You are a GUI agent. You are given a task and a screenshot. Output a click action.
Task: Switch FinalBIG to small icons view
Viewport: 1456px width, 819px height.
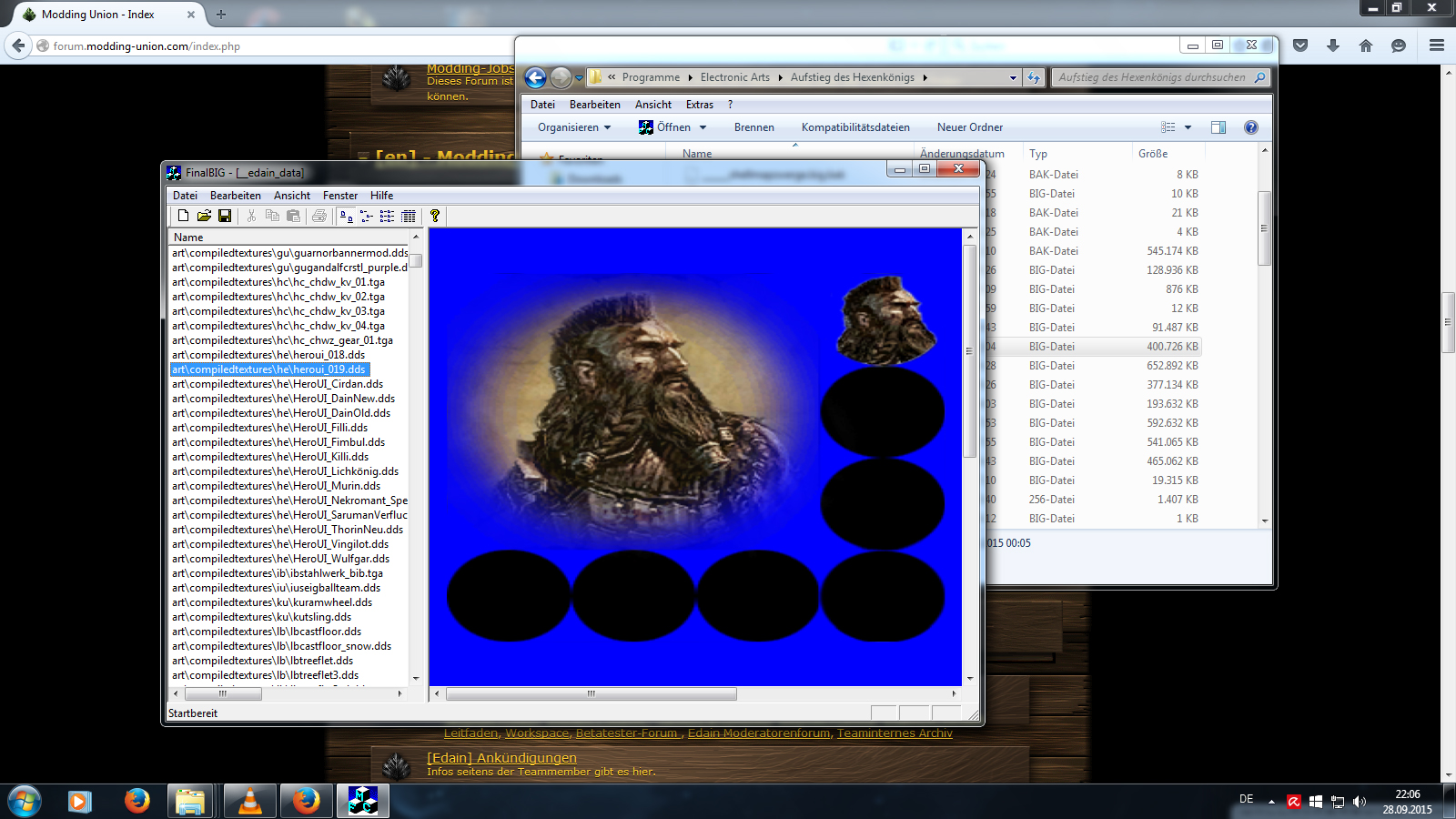[x=367, y=216]
